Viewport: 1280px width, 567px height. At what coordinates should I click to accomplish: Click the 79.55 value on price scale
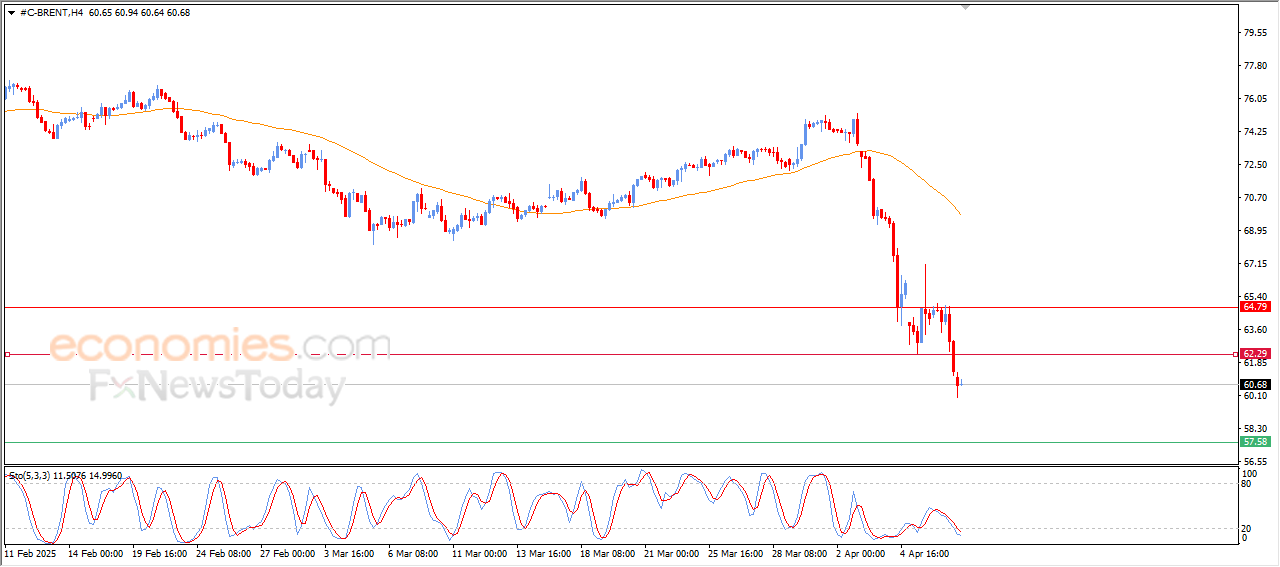[x=1255, y=32]
